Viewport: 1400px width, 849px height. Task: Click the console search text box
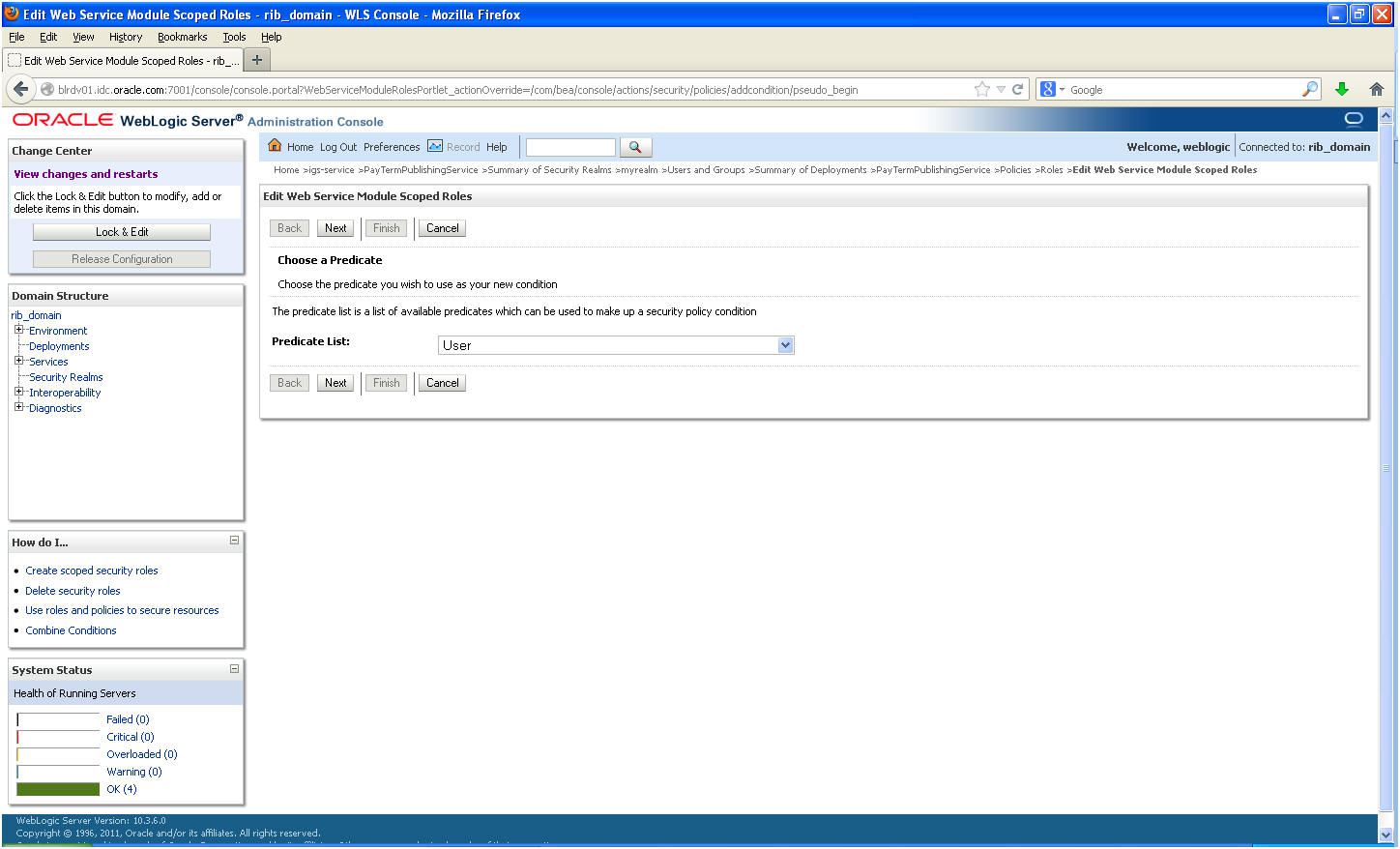[570, 147]
